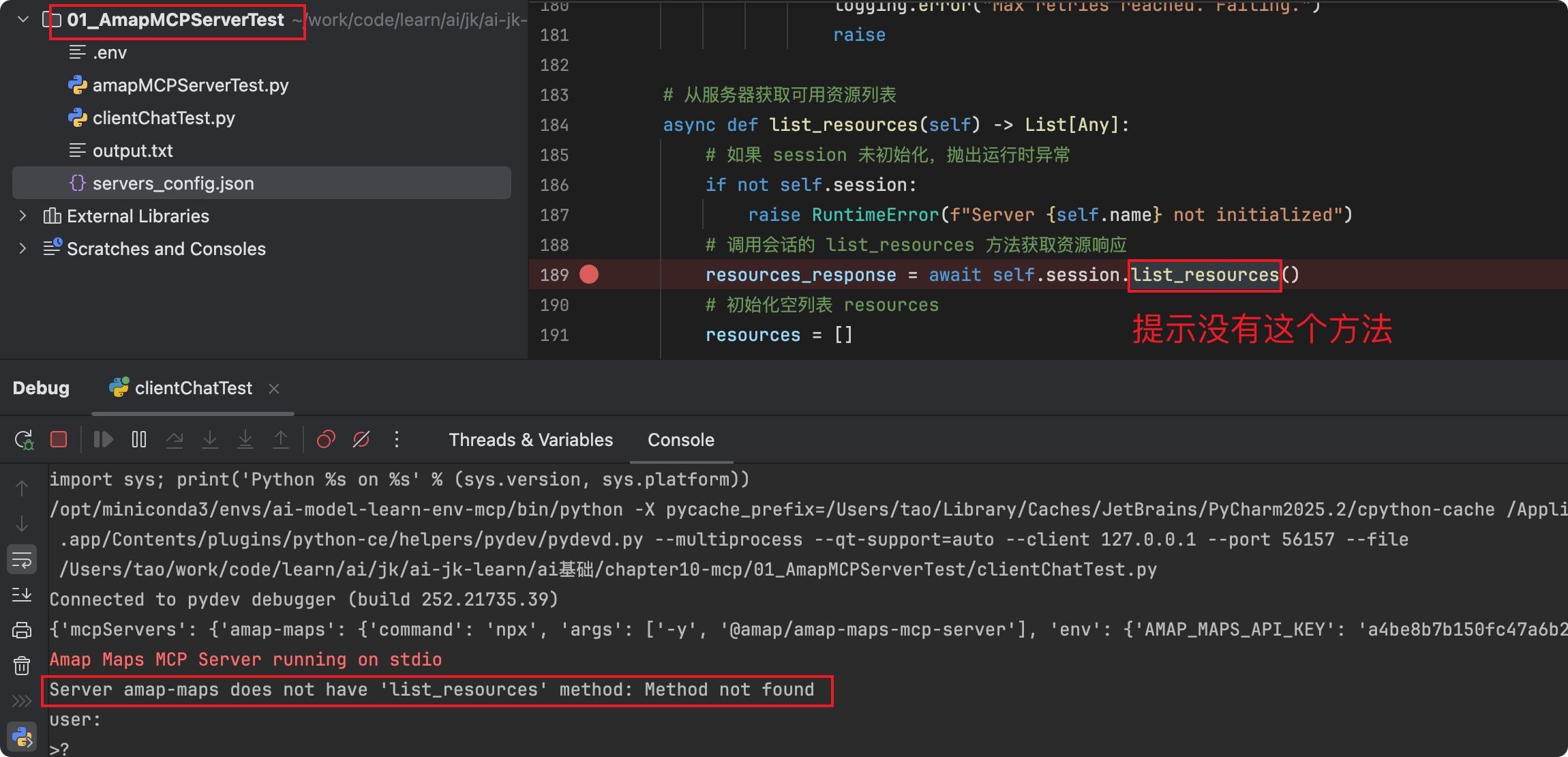Toggle breakpoint on line 189

(589, 274)
